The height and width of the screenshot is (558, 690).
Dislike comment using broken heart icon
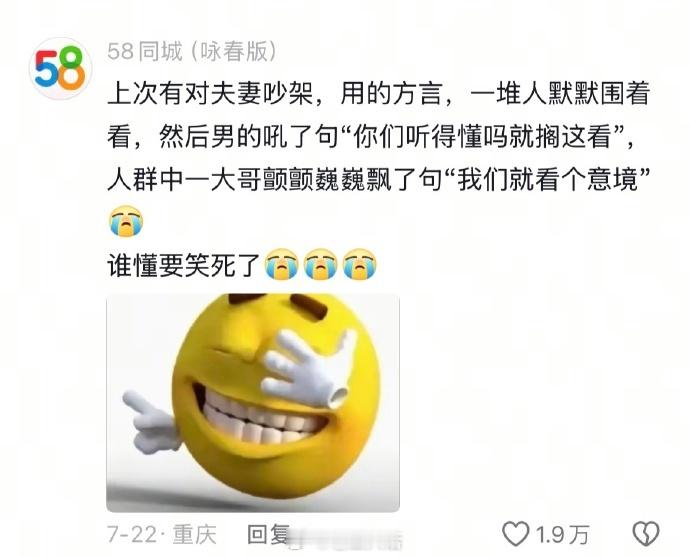(x=646, y=534)
